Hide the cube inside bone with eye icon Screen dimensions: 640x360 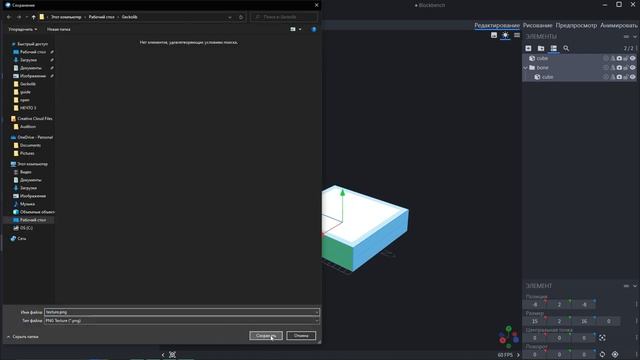coord(633,77)
